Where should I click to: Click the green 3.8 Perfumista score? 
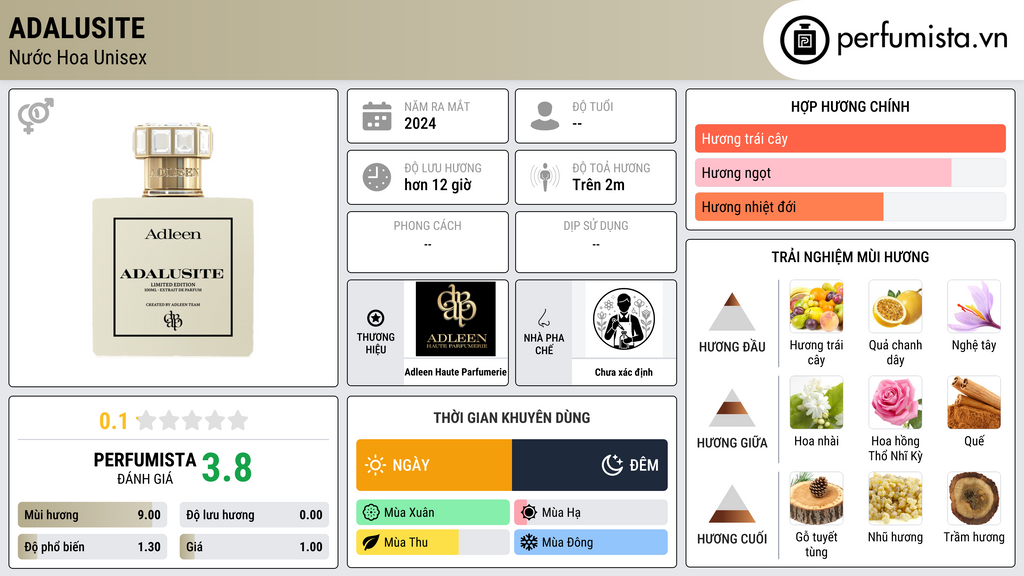click(x=227, y=468)
